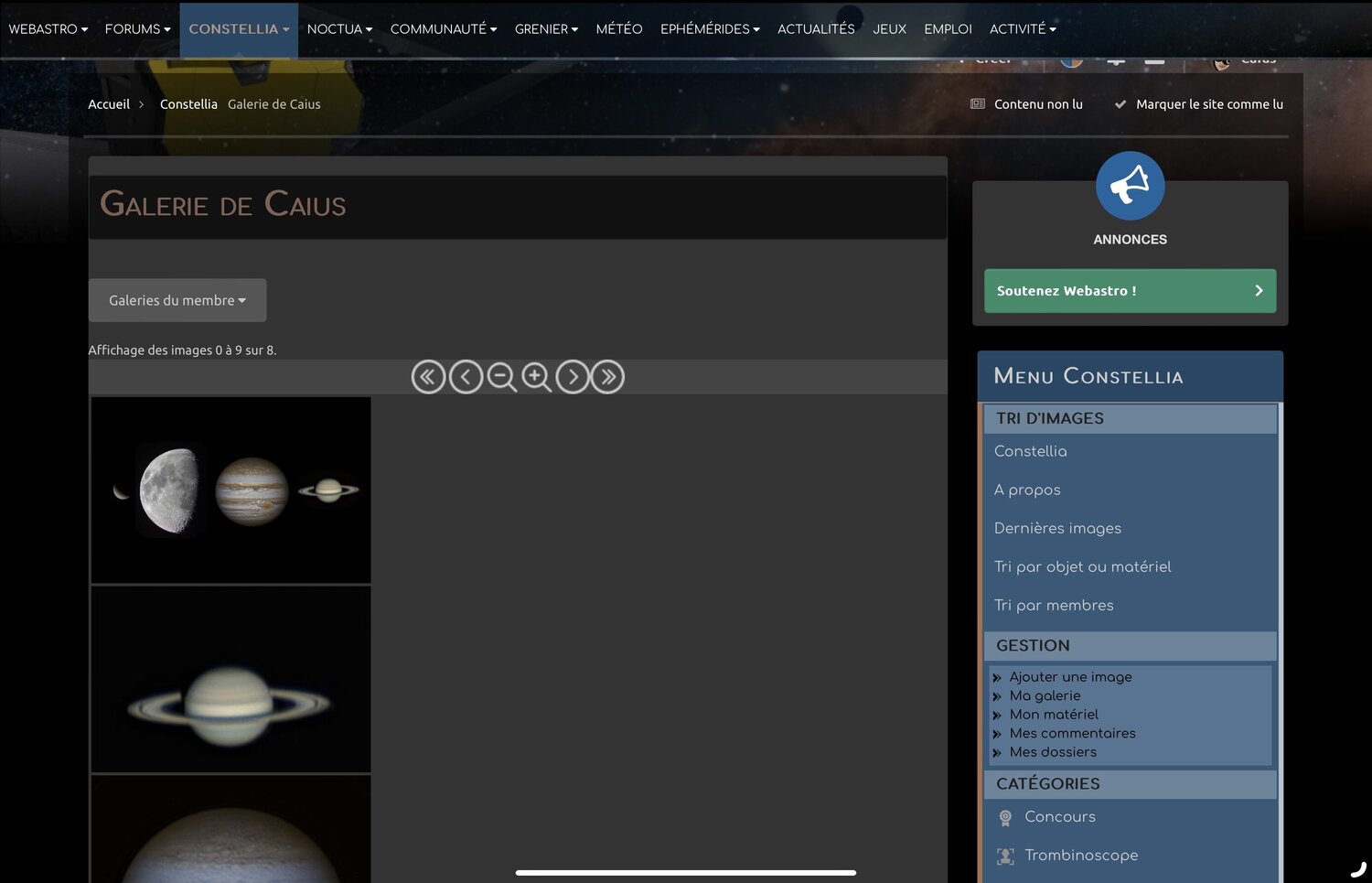The width and height of the screenshot is (1372, 883).
Task: Click the Concours medal icon
Action: click(1005, 817)
